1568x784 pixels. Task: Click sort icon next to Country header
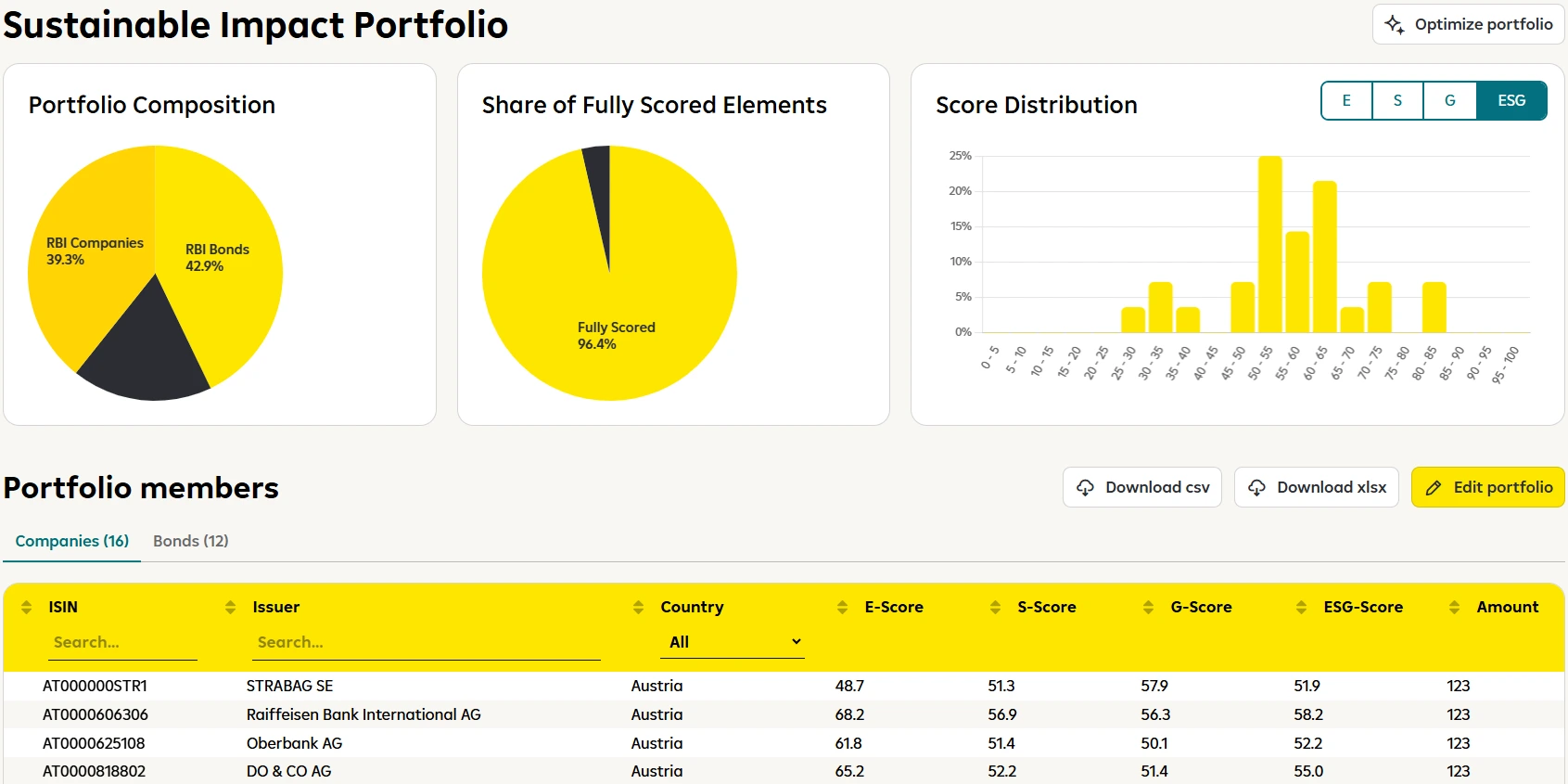point(638,607)
